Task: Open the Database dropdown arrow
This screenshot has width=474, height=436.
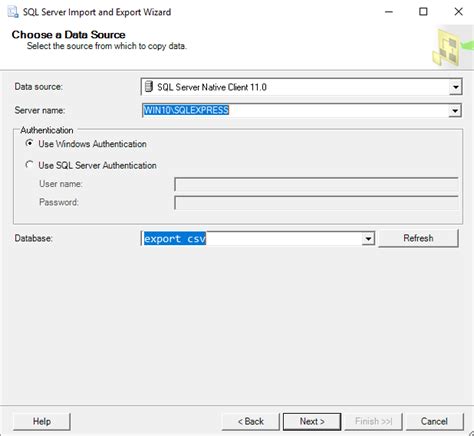Action: point(368,239)
